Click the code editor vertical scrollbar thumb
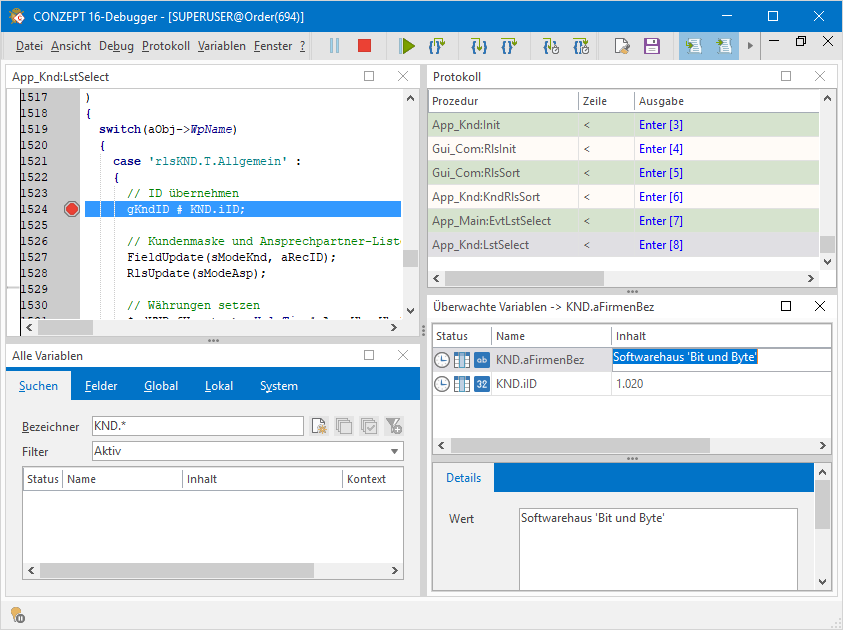 click(410, 258)
